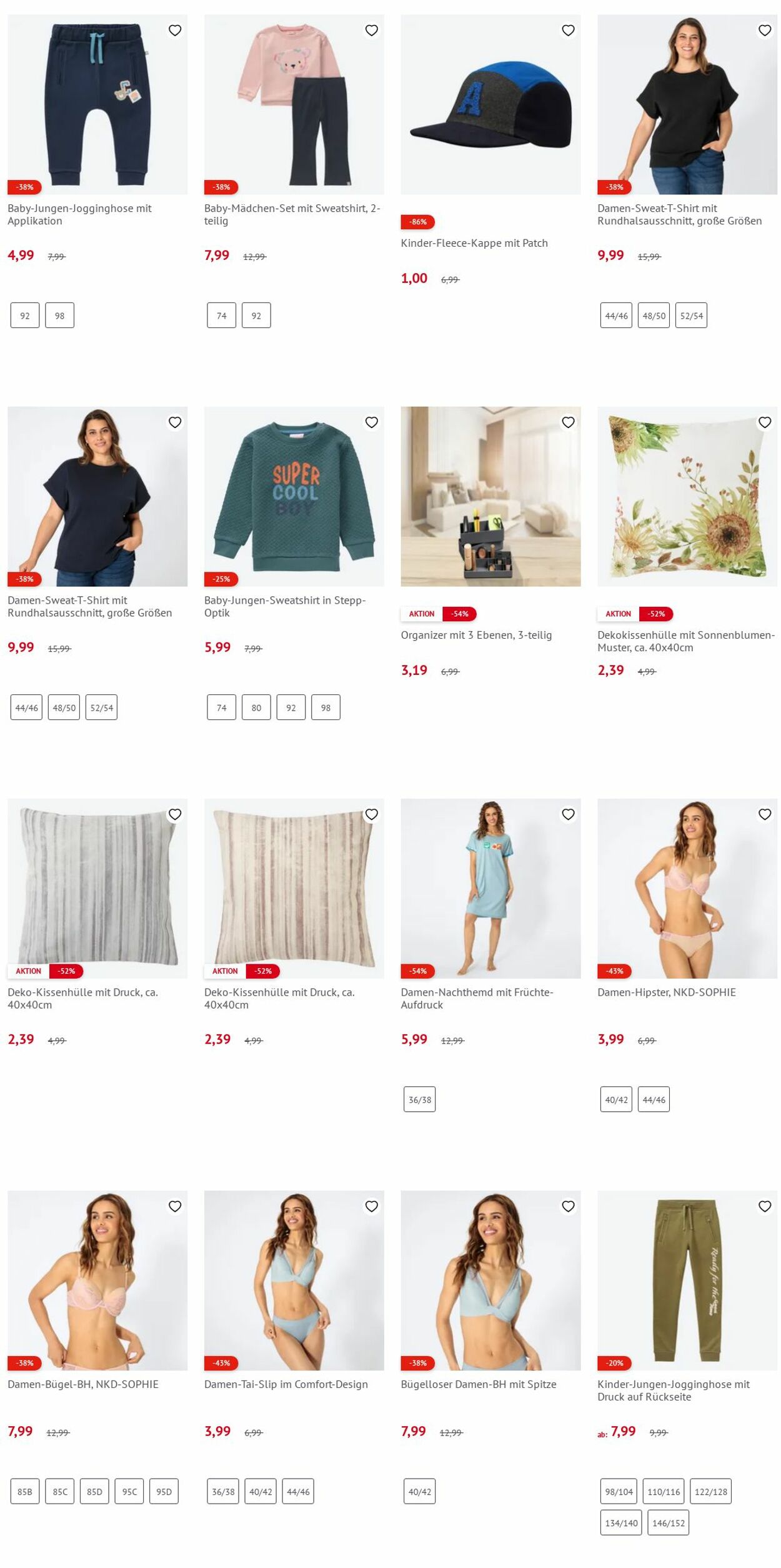Select size 44/46 for Damen-Tai-Slip
Viewport: 781px width, 1568px height.
click(x=298, y=1492)
